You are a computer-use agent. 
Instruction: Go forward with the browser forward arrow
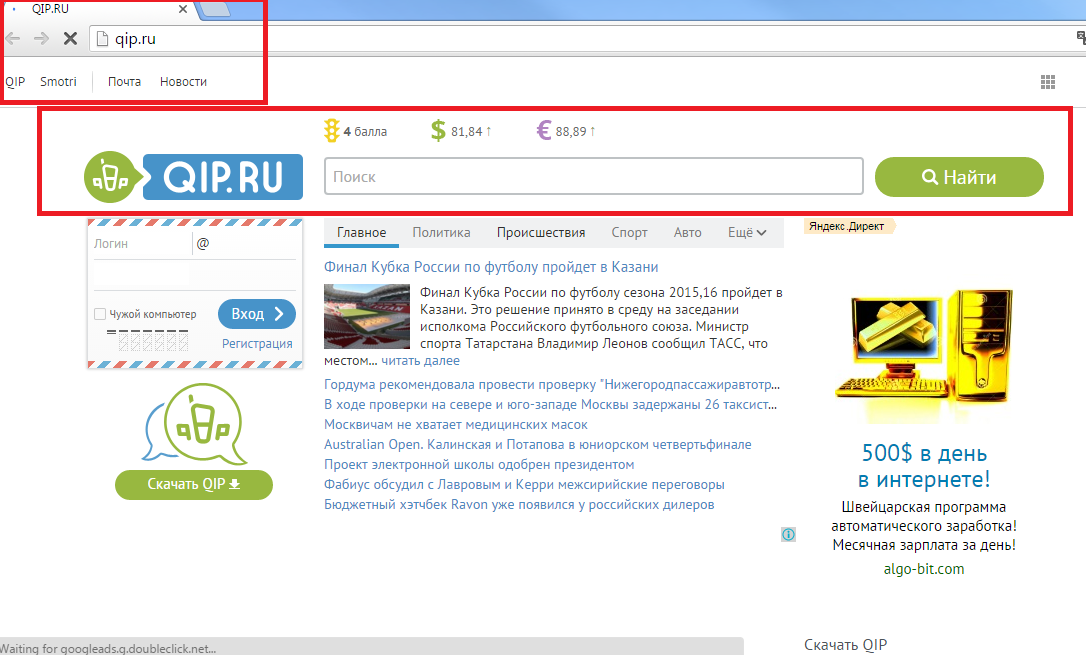click(x=42, y=39)
